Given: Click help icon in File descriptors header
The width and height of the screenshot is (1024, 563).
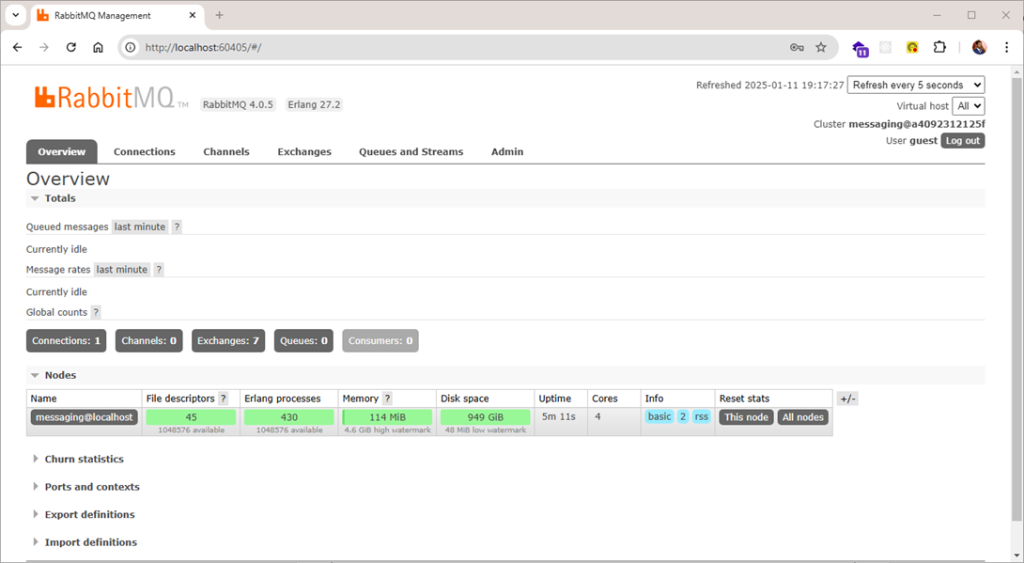Looking at the screenshot, I should point(223,399).
